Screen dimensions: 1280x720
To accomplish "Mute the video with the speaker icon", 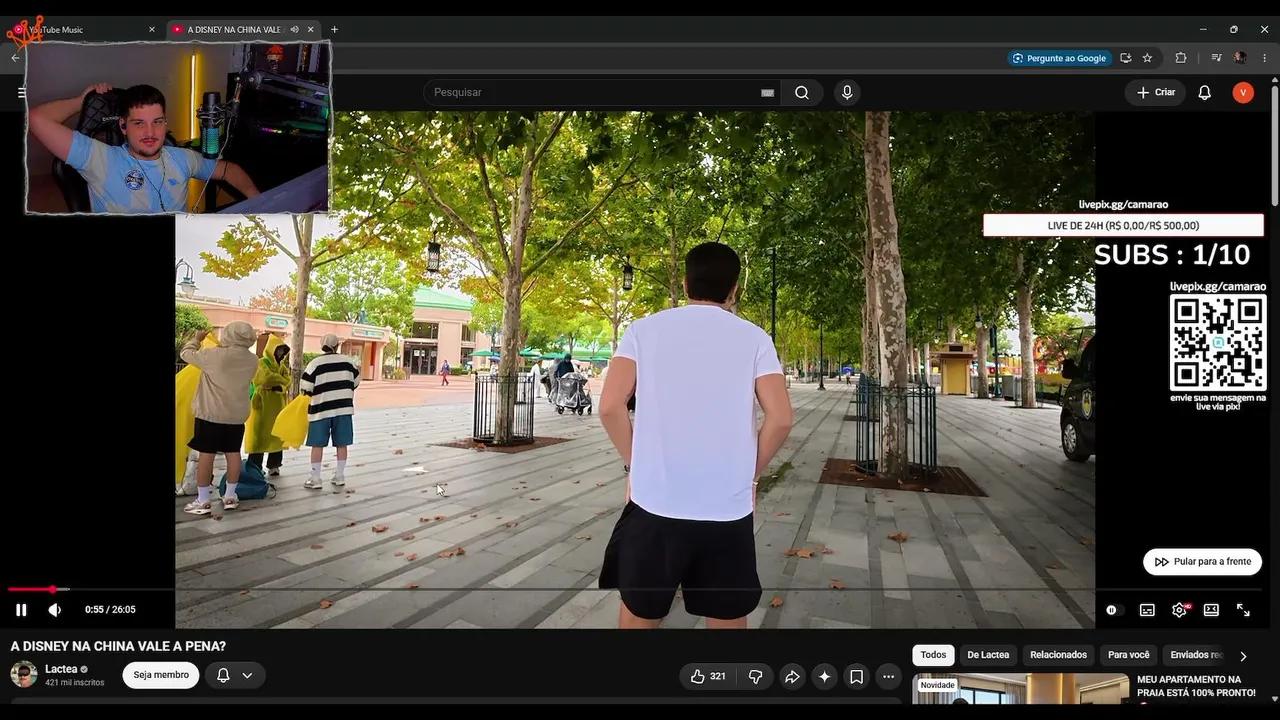I will [55, 610].
